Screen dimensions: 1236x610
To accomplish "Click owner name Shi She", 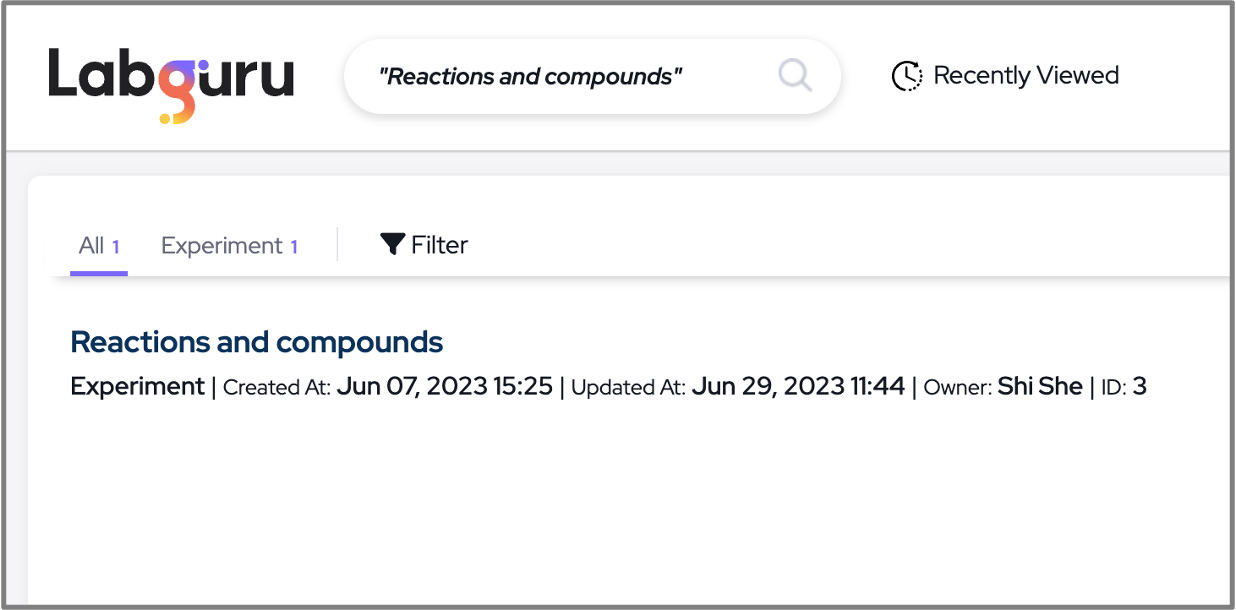I will pos(1040,386).
